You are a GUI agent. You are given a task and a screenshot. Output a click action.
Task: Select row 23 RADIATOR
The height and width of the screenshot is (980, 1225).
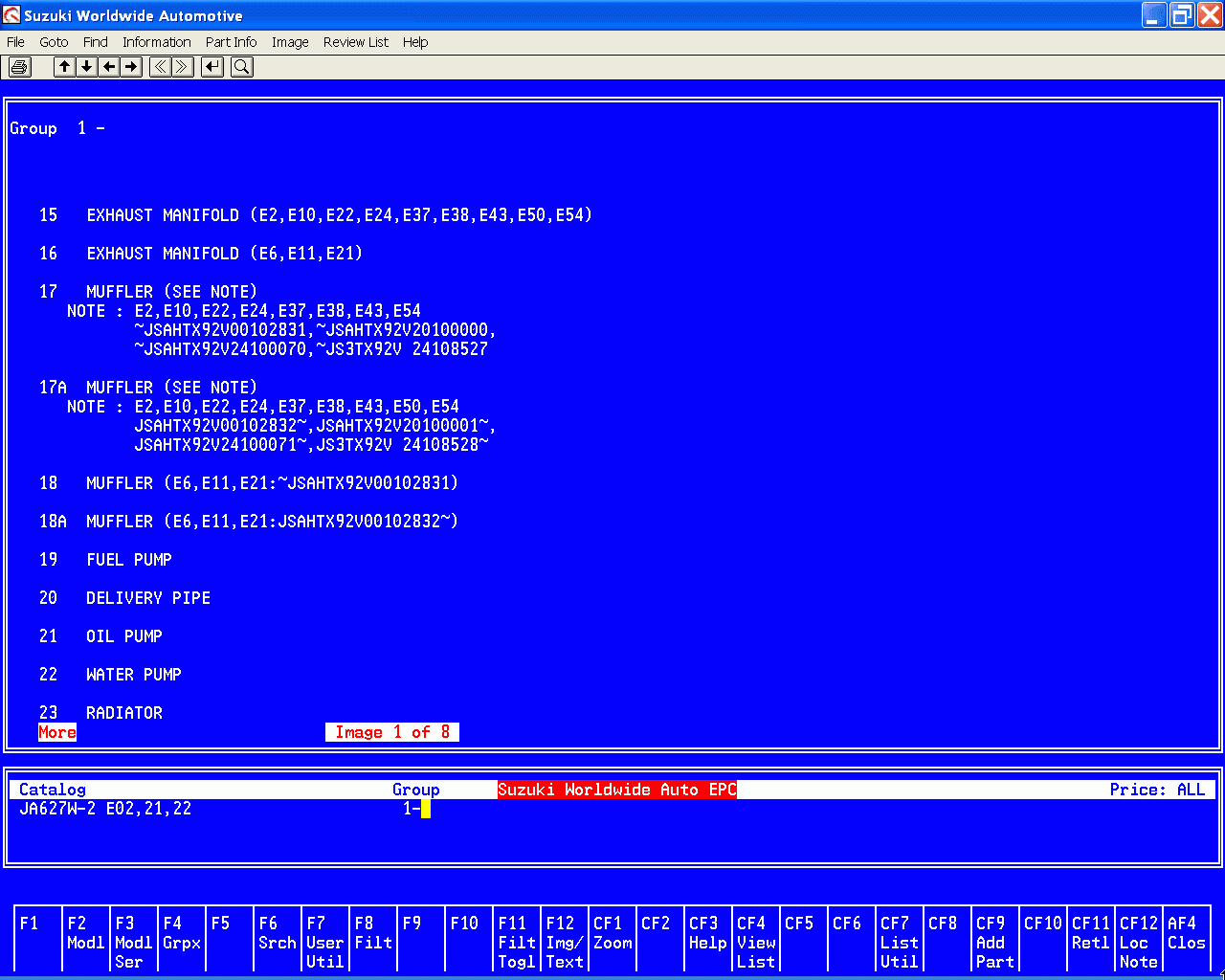click(100, 713)
